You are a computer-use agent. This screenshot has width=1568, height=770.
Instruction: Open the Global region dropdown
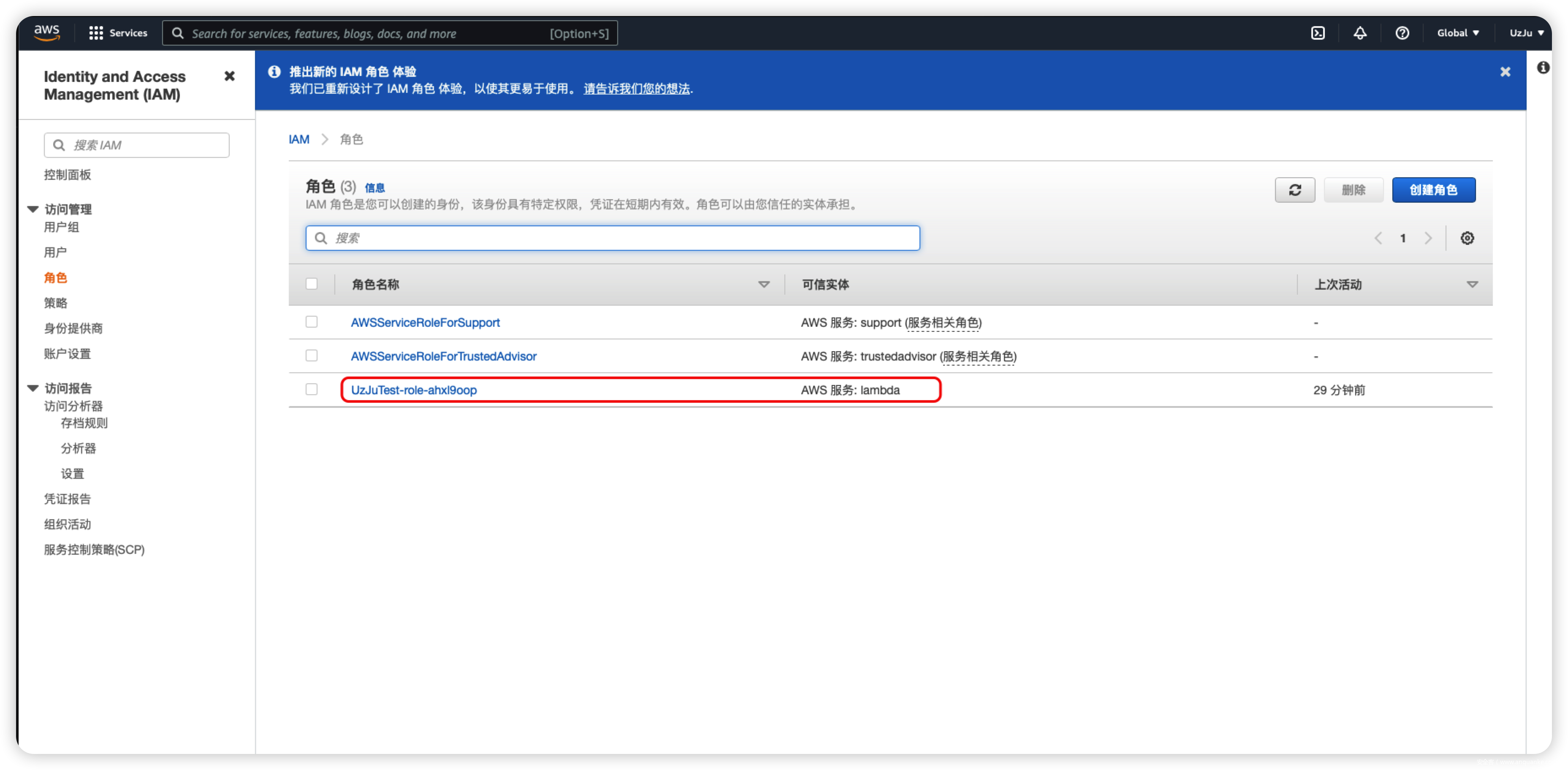[x=1458, y=33]
